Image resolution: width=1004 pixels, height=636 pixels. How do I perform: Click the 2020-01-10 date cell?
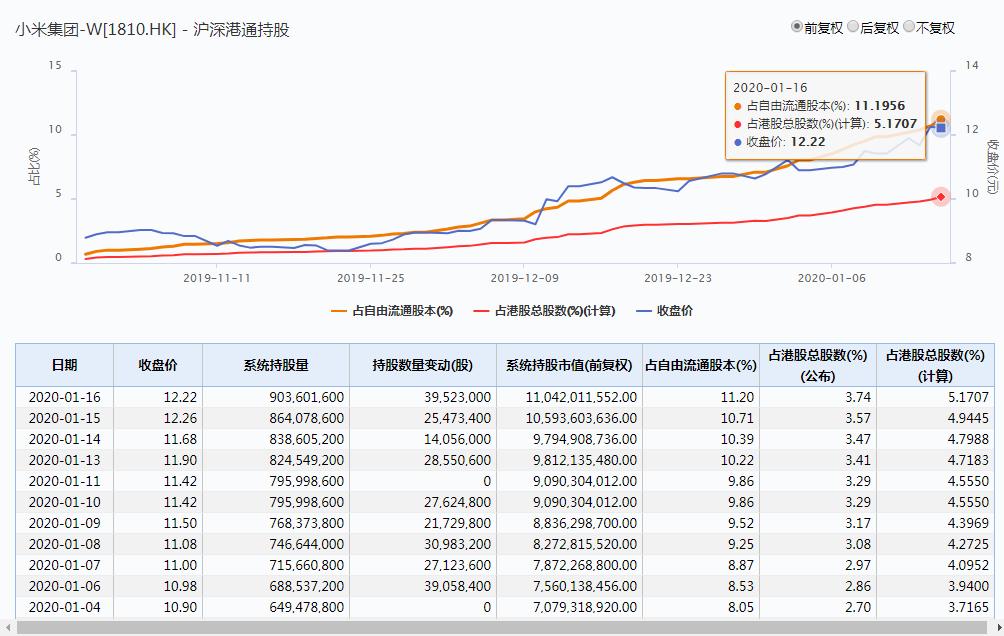pos(65,502)
